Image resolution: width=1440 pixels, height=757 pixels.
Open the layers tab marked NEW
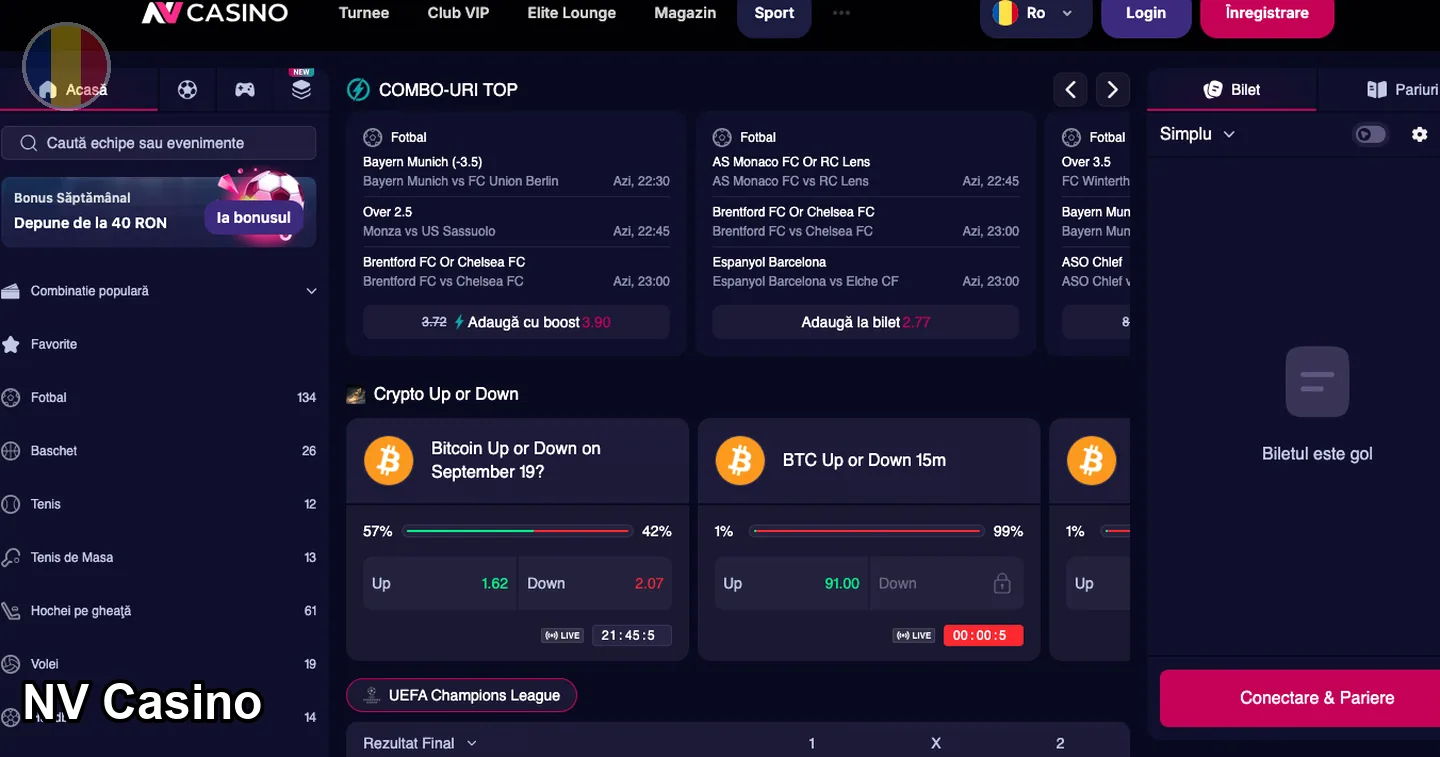tap(301, 88)
